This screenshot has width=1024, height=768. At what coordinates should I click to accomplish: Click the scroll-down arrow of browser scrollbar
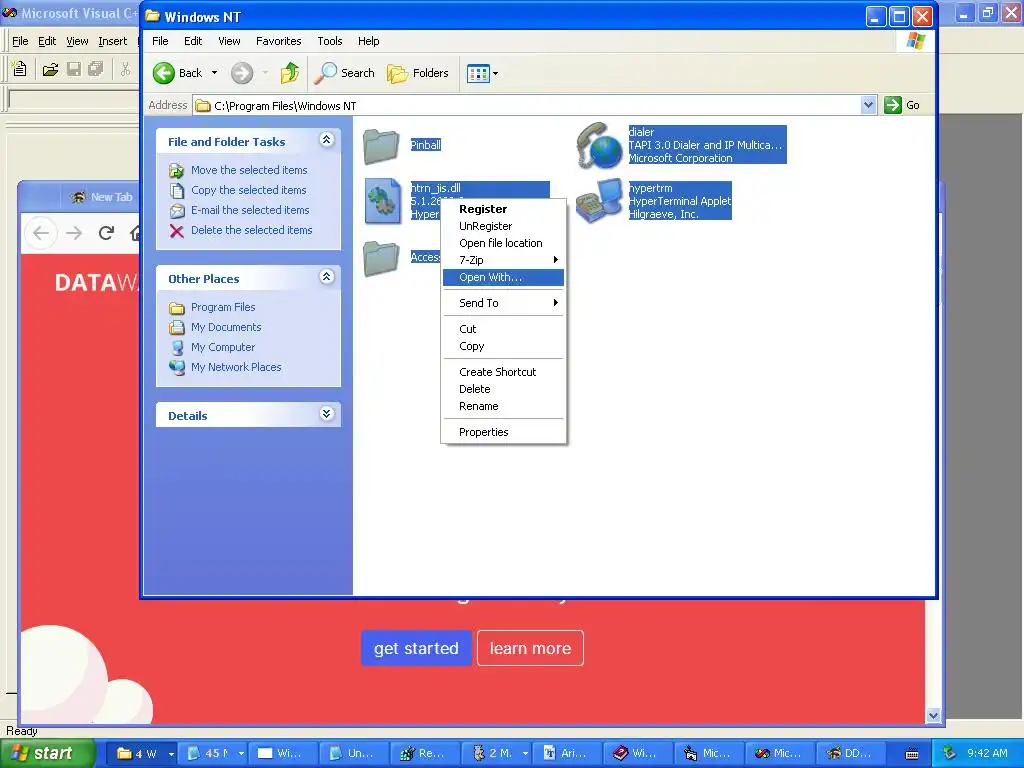[933, 716]
